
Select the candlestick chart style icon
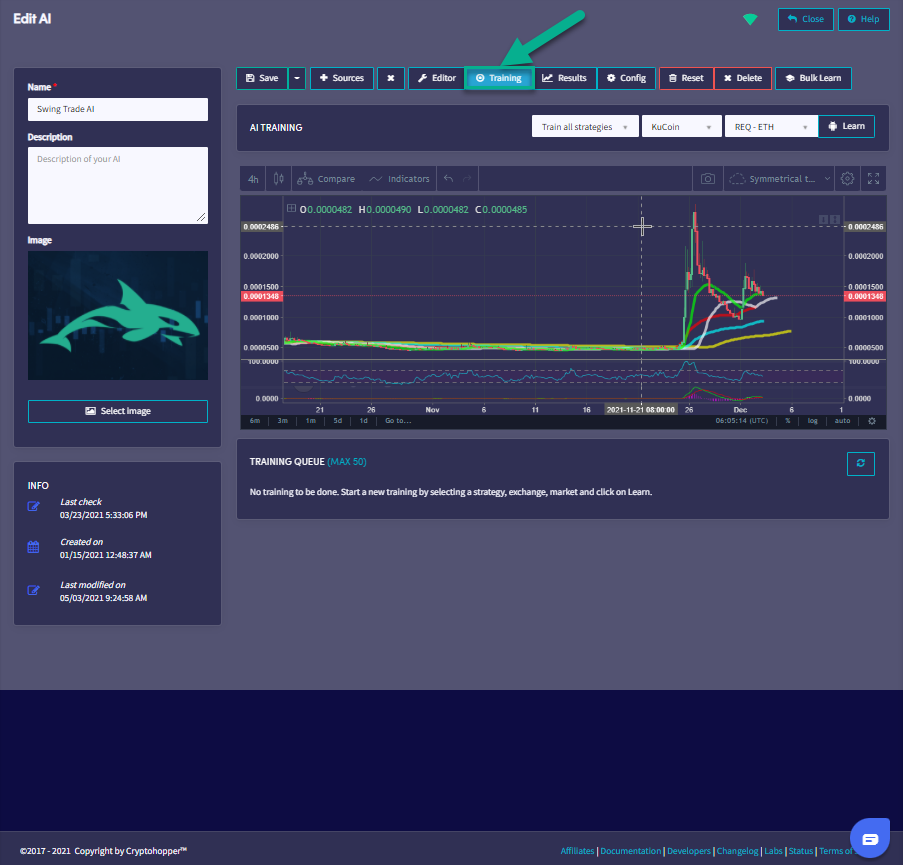click(278, 179)
